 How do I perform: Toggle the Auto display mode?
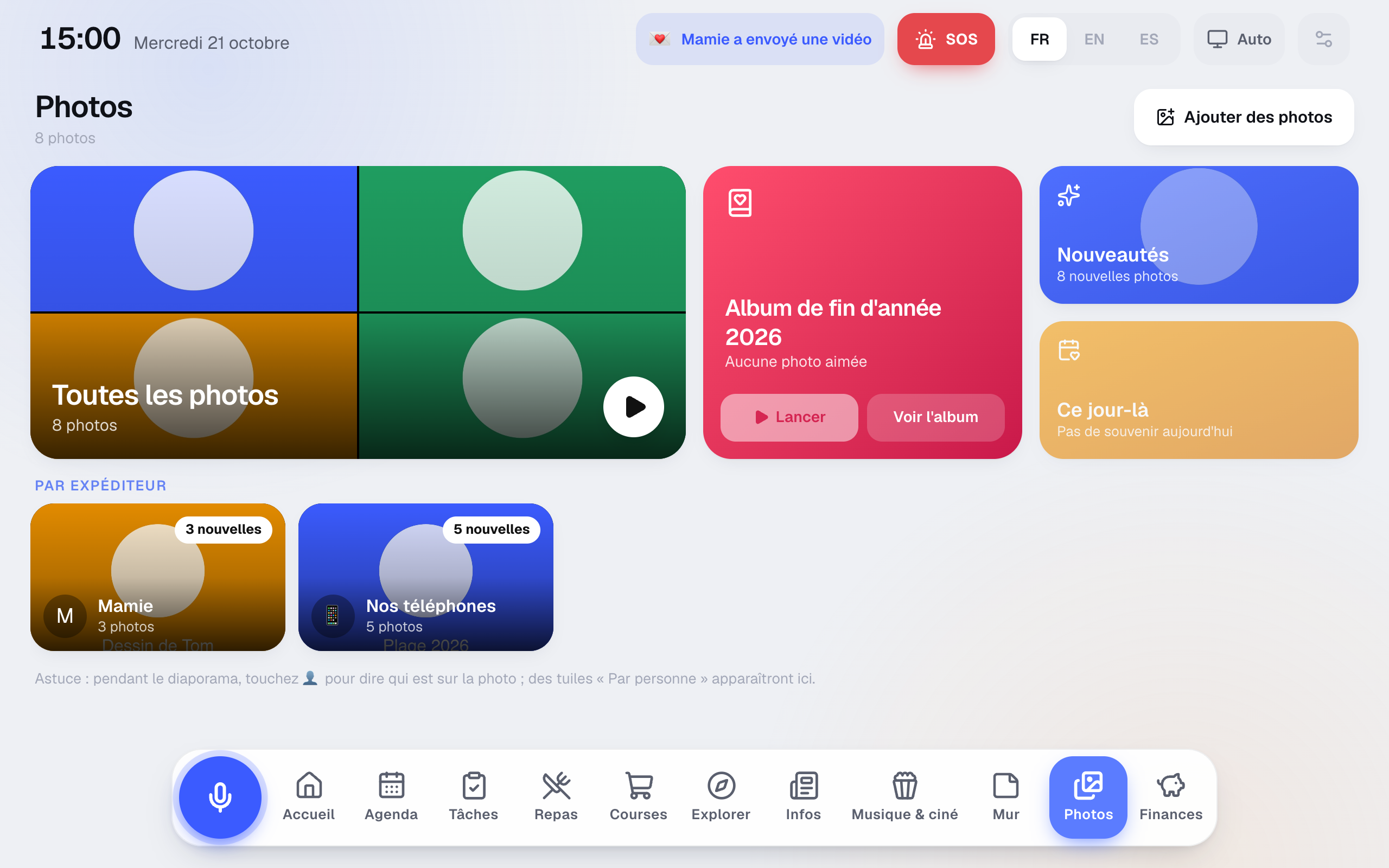click(x=1239, y=39)
